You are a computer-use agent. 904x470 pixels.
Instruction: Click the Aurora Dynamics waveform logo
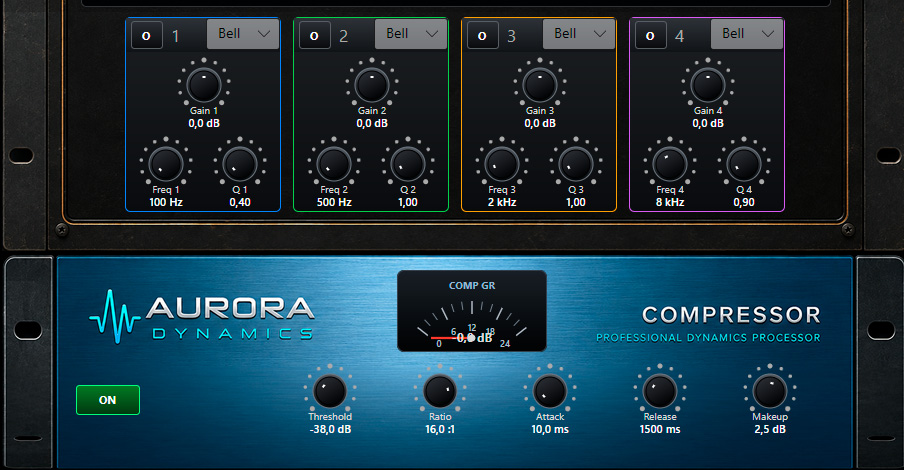(114, 317)
